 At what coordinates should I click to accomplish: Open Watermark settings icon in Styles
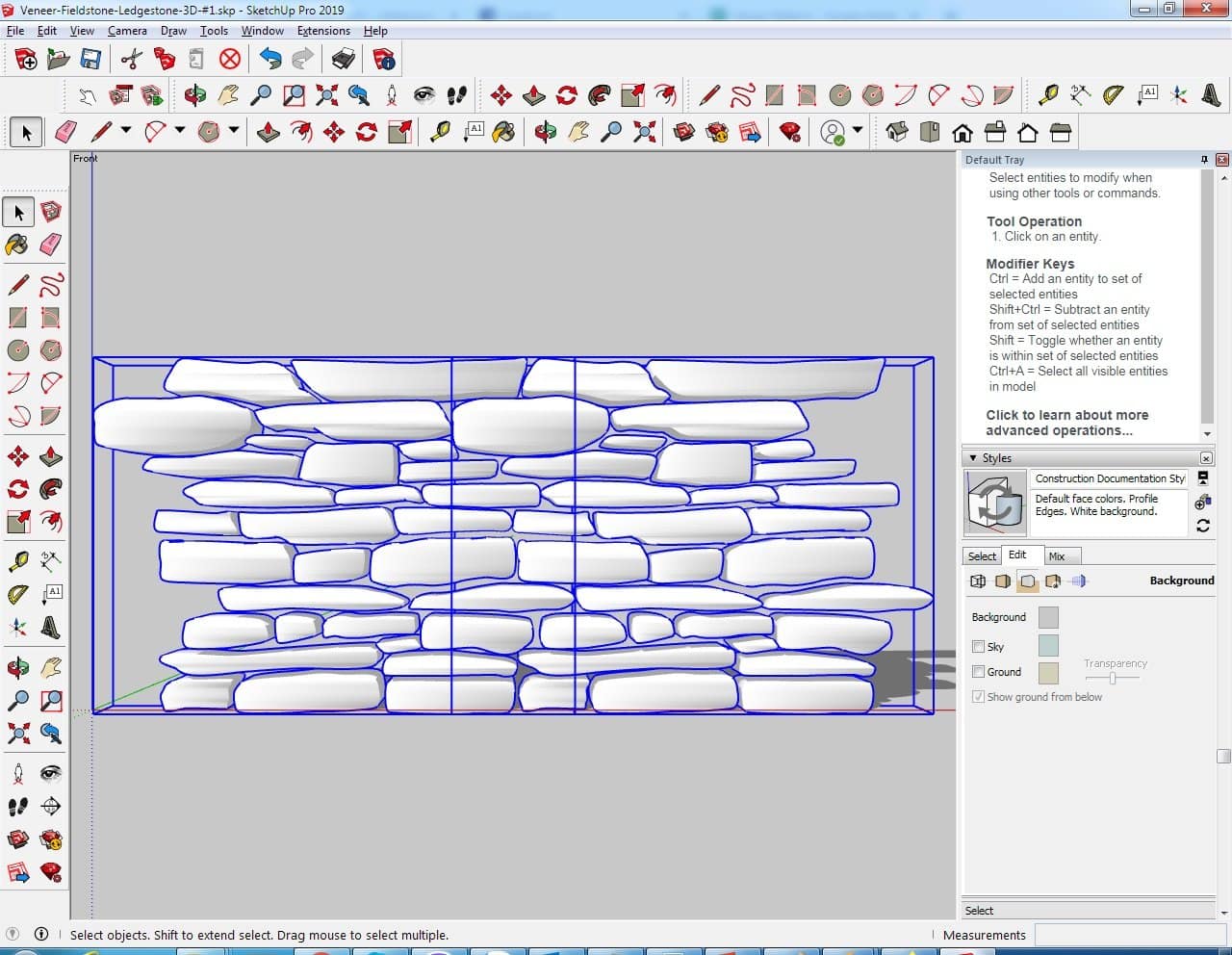[x=1052, y=581]
